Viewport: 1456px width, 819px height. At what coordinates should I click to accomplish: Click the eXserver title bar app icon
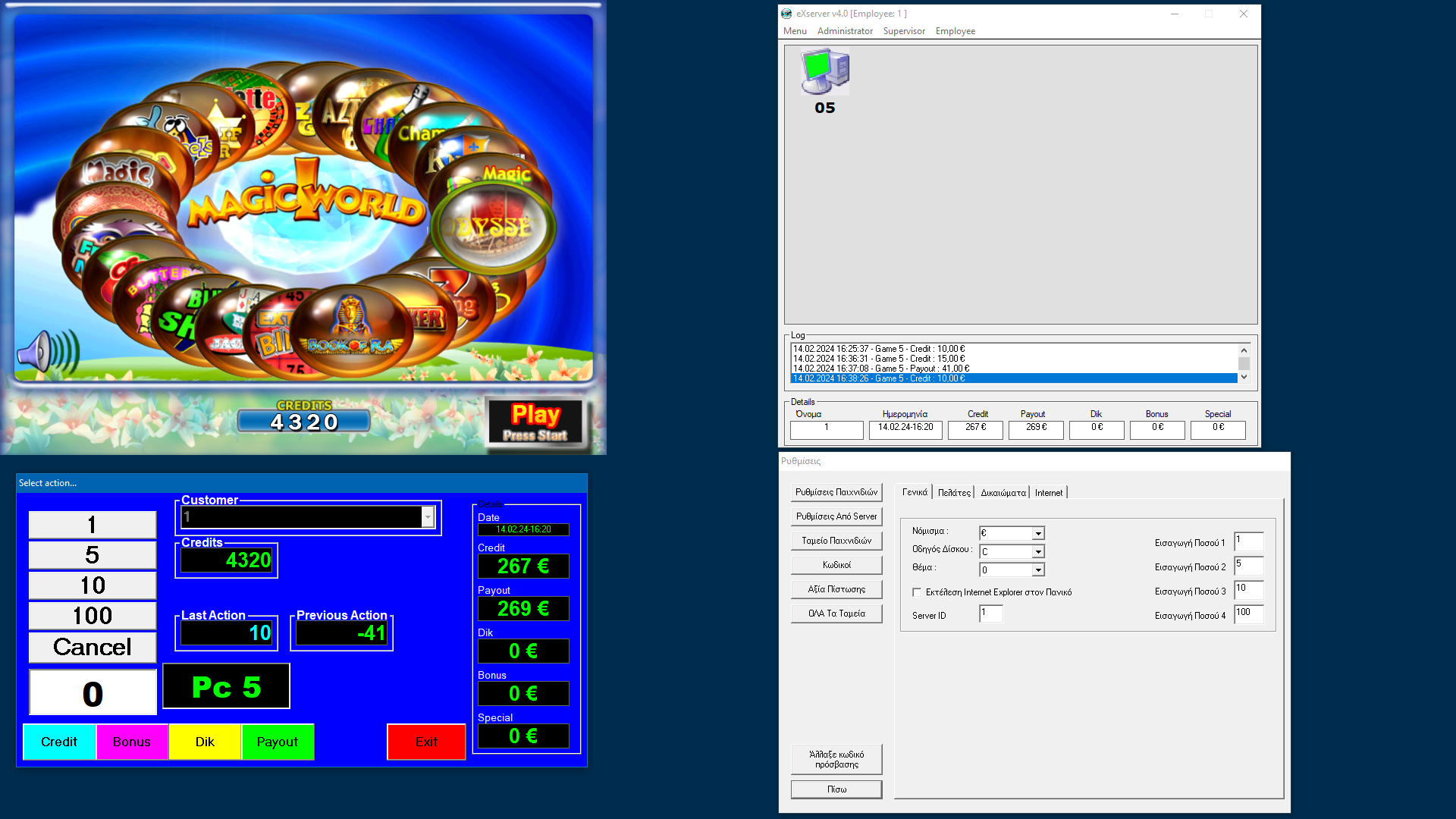(x=786, y=14)
